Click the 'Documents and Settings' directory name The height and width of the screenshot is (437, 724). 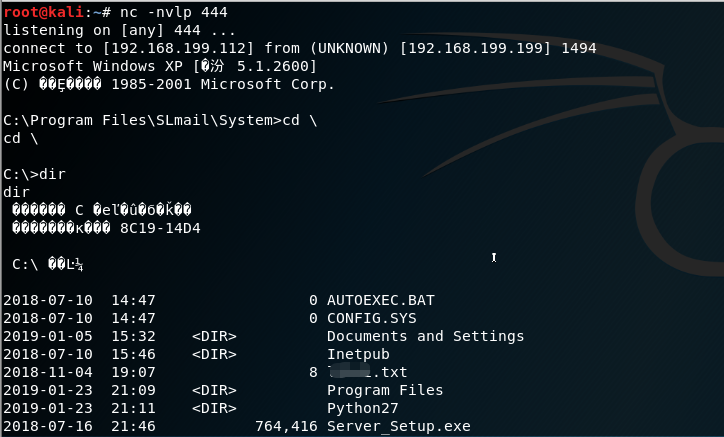tap(425, 337)
